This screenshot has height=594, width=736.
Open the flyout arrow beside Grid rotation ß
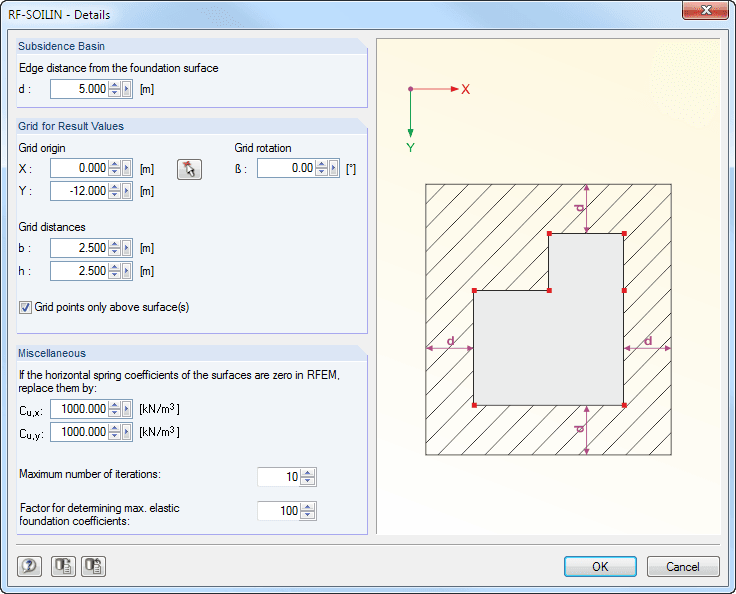(334, 168)
